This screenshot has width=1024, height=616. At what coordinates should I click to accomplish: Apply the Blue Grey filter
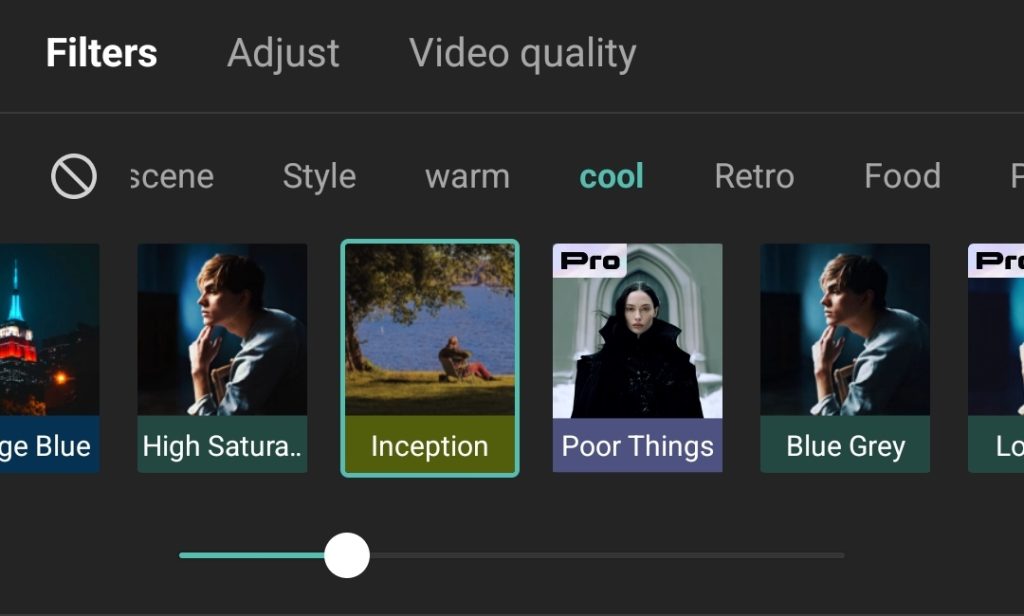tap(845, 358)
